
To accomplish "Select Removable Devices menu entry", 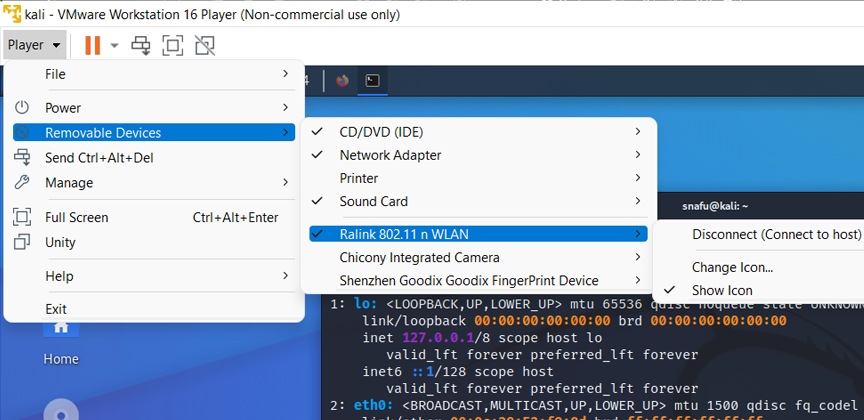I will [x=154, y=133].
